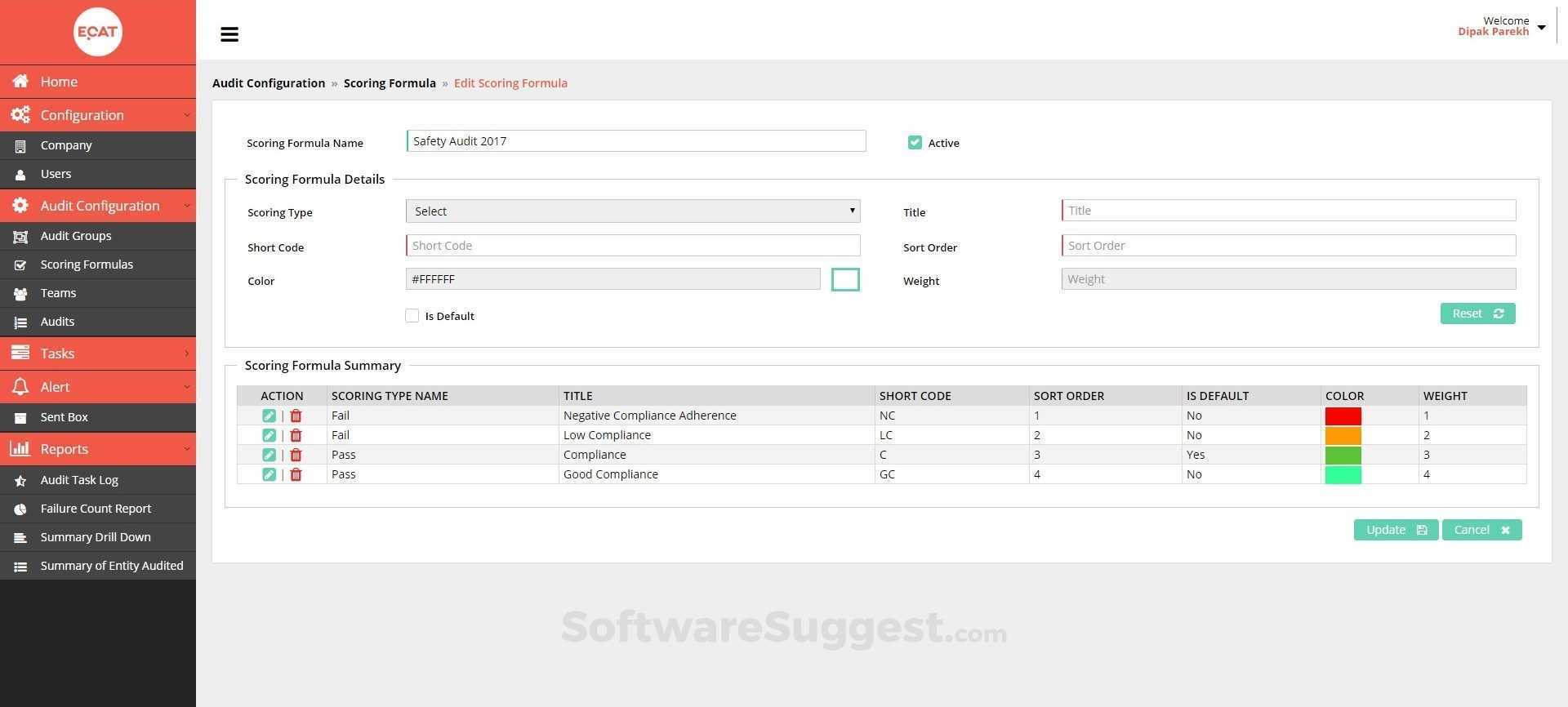Click the Alert bell icon
The image size is (1568, 707).
click(x=20, y=386)
